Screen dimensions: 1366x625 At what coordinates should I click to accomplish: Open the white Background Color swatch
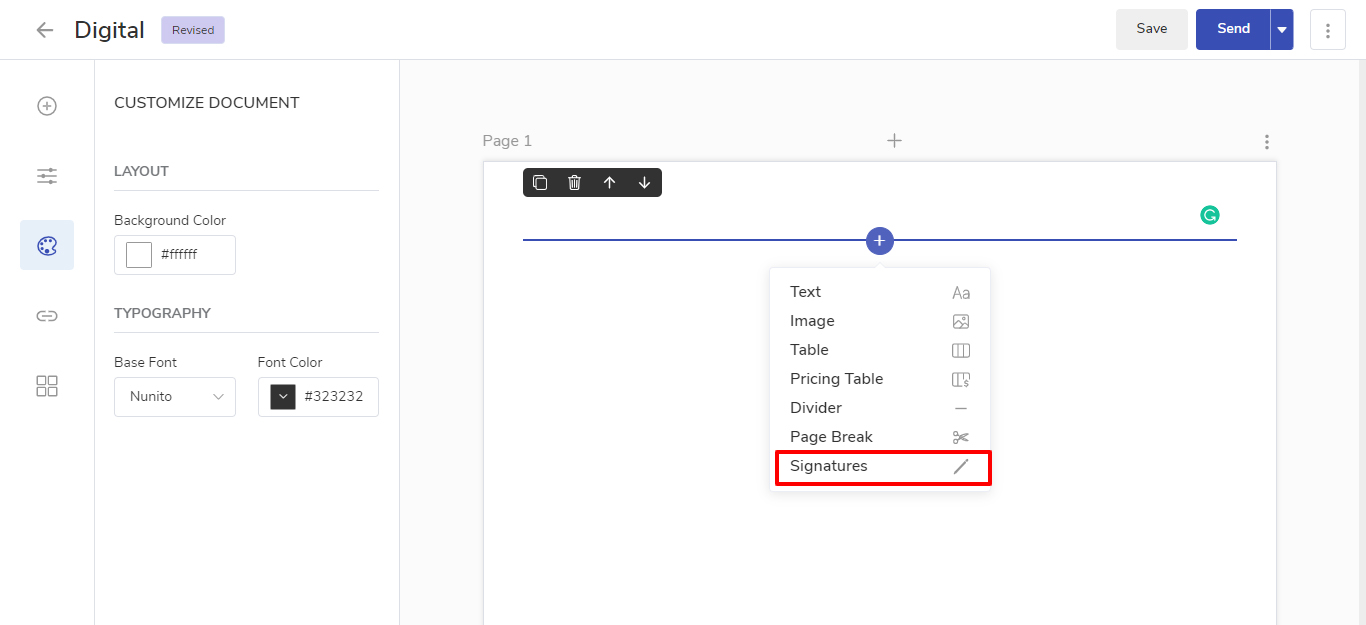click(x=139, y=255)
